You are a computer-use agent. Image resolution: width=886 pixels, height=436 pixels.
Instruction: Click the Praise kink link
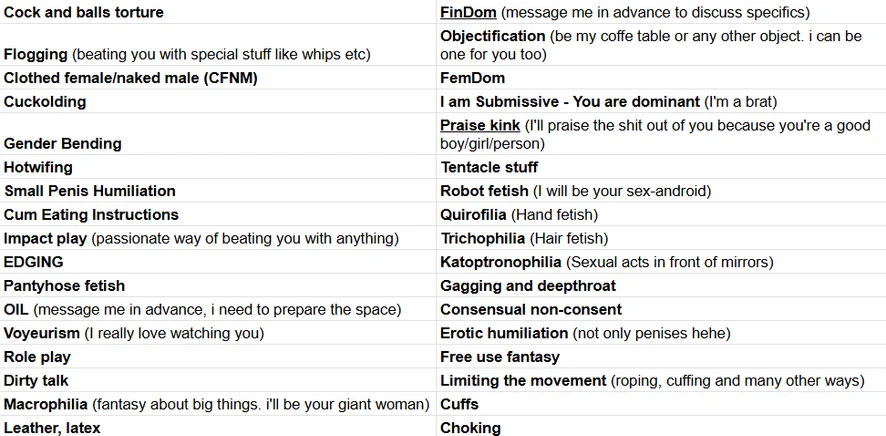tap(480, 125)
